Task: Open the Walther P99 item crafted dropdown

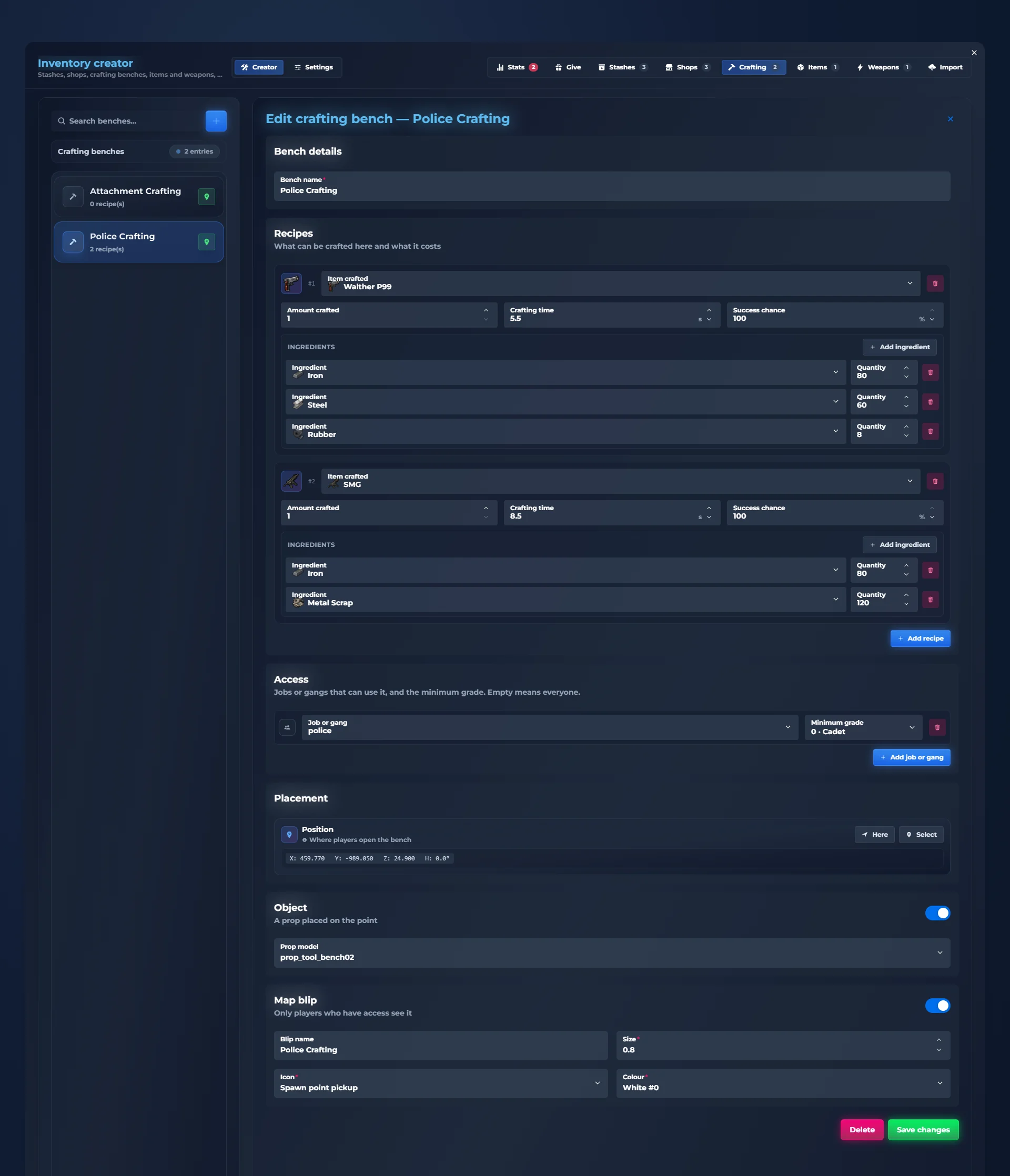Action: pos(621,283)
